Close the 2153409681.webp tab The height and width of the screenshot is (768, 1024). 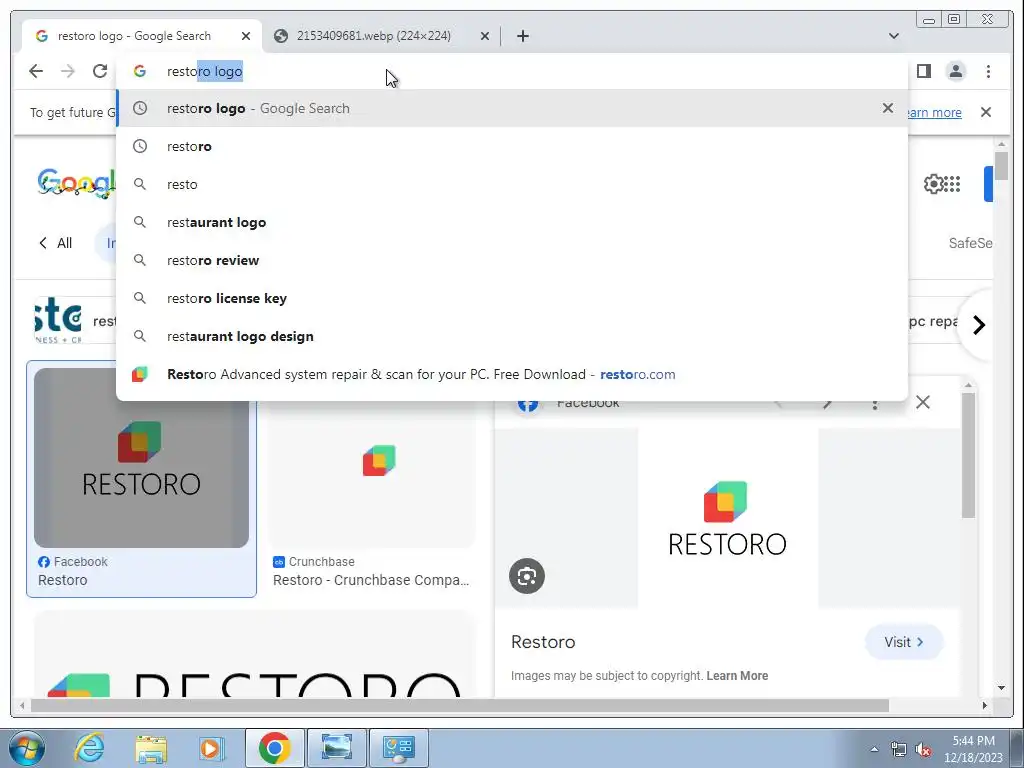485,36
